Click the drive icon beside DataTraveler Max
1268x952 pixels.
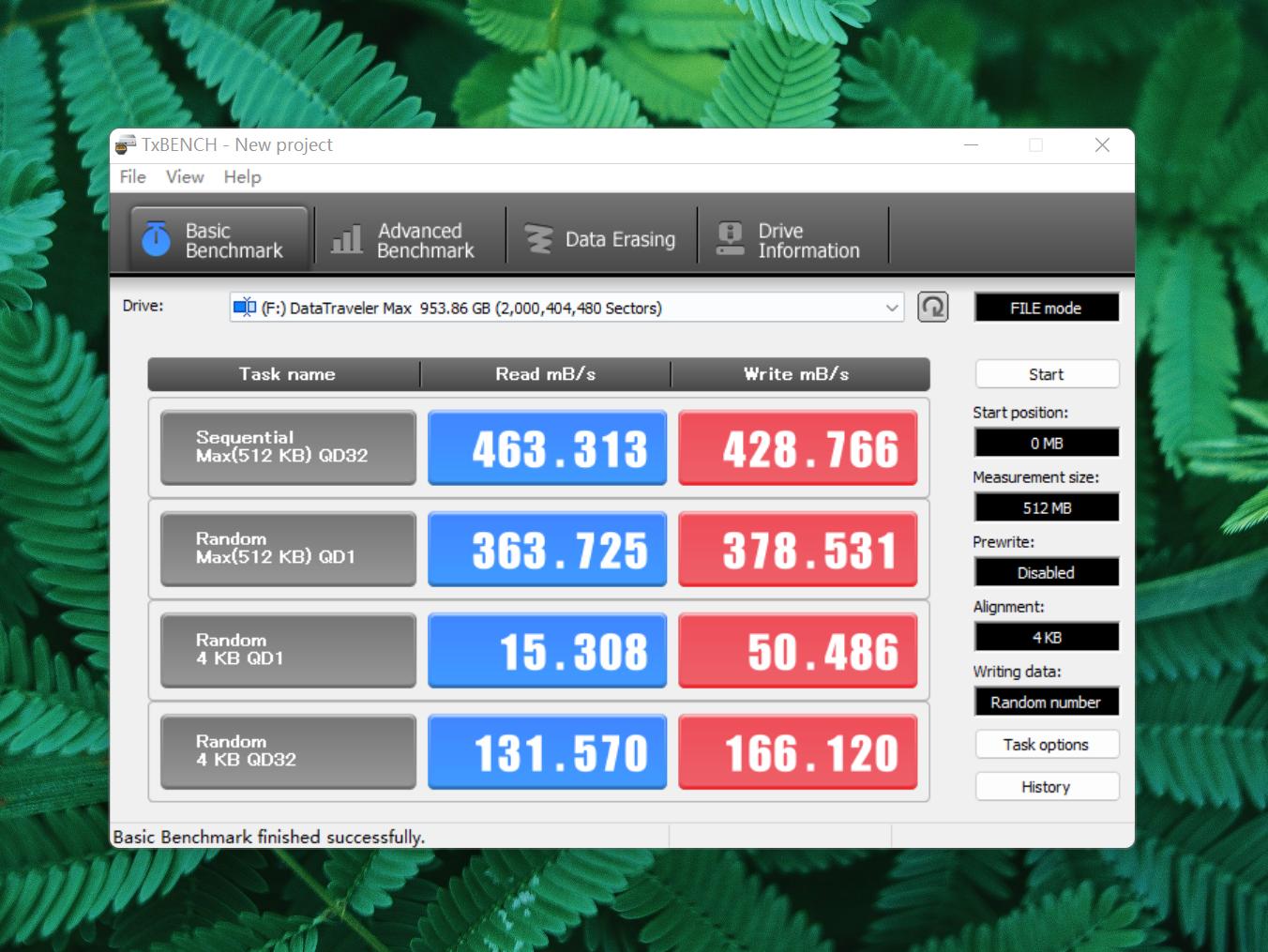[245, 307]
